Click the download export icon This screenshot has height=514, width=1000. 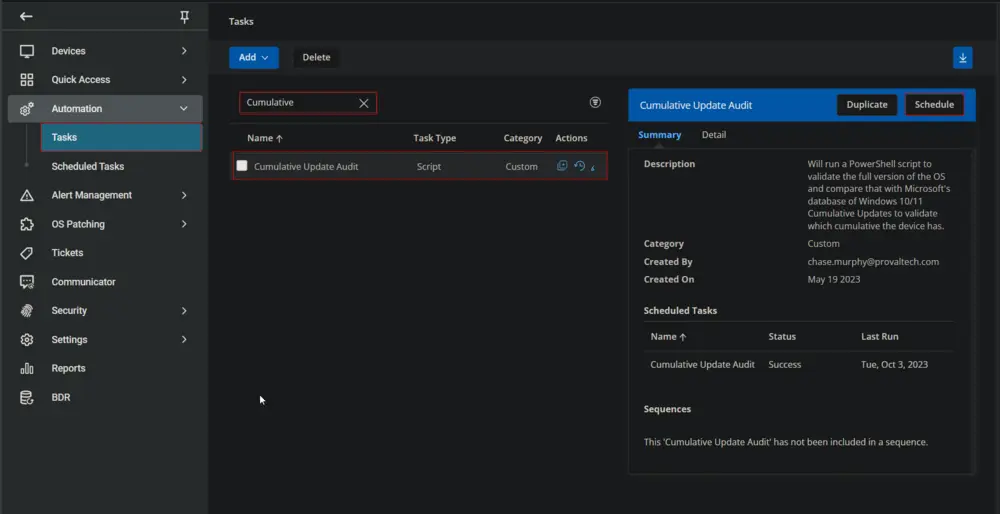[x=963, y=58]
